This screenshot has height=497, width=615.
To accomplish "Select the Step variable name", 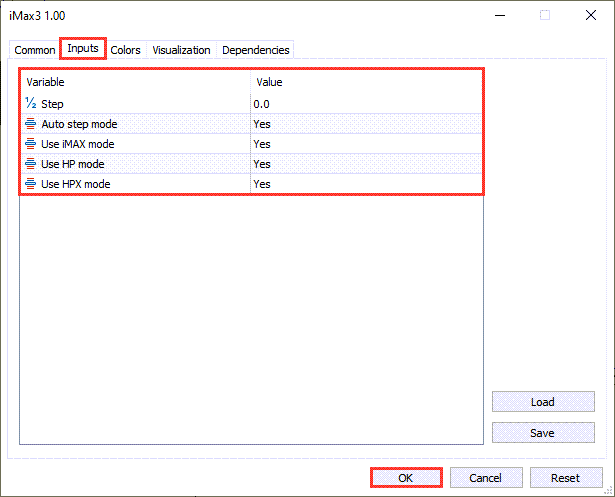I will click(52, 104).
